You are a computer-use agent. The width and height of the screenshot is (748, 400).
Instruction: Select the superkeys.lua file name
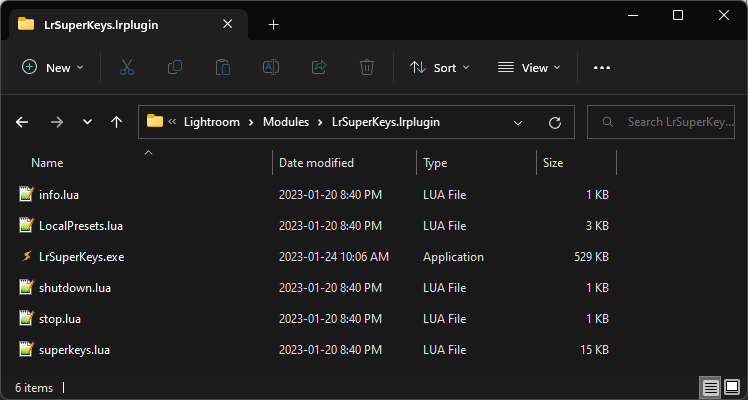click(x=74, y=350)
